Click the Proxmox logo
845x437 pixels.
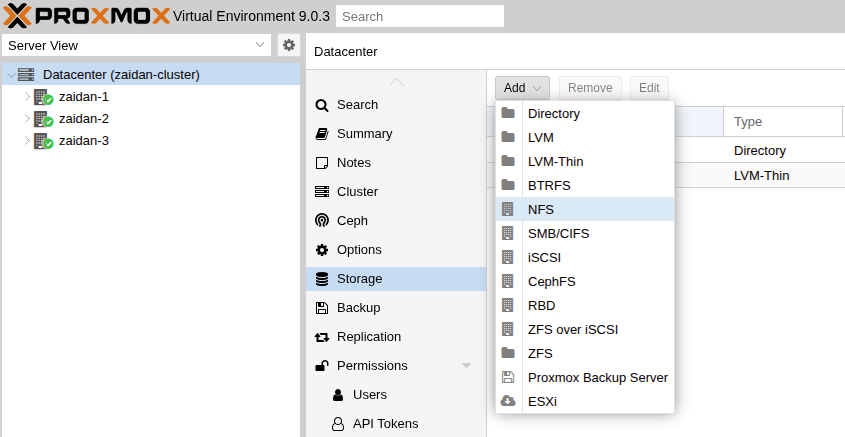click(86, 15)
